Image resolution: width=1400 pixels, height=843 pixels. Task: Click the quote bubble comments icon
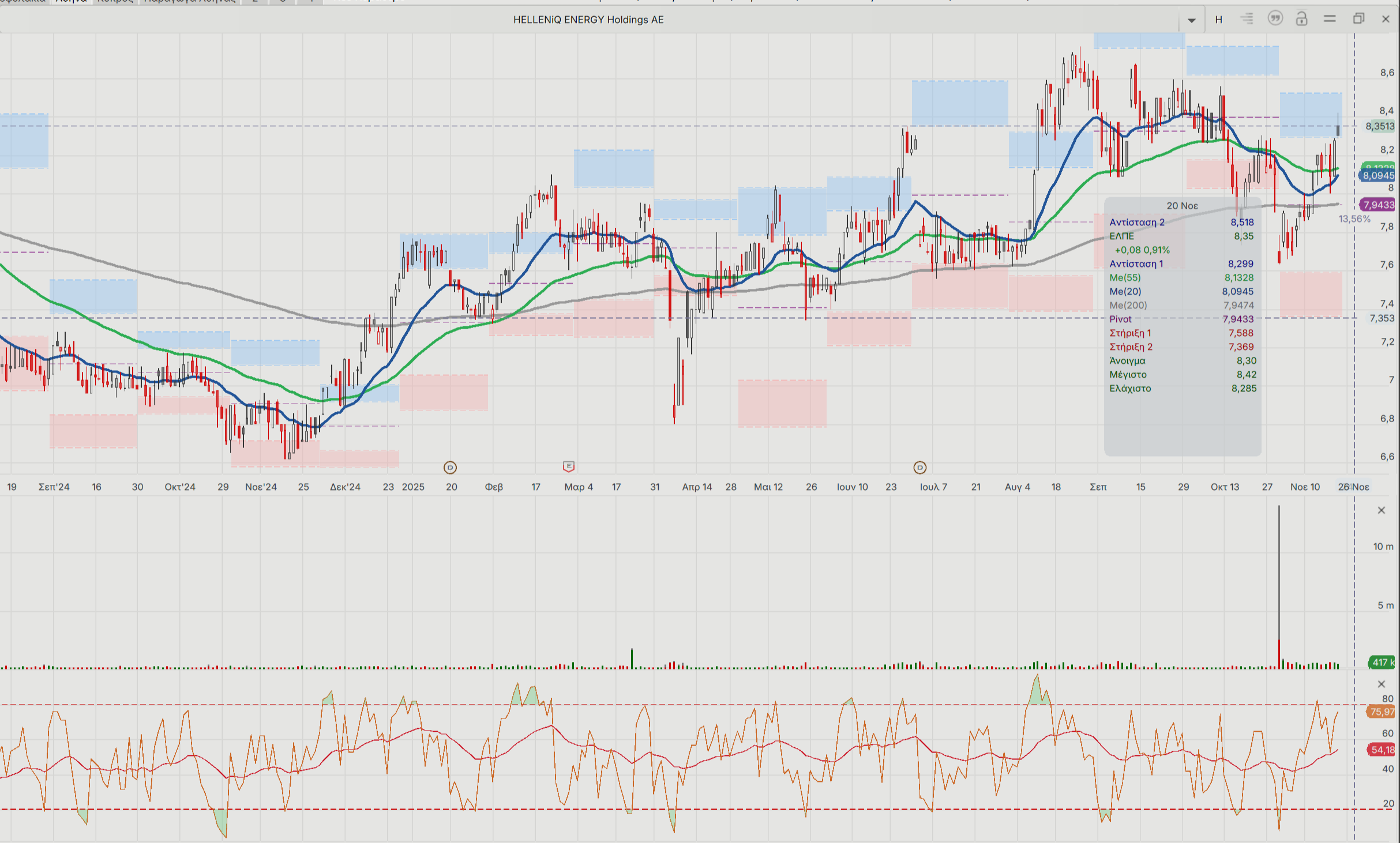tap(1275, 19)
